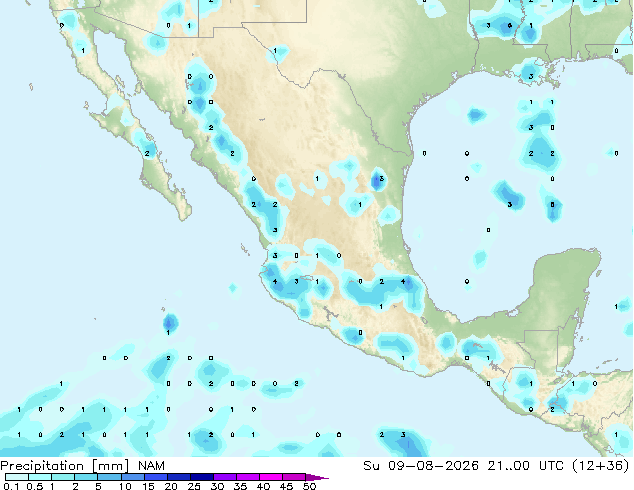Viewport: 634px width, 490px height.
Task: Click the legend label "10"
Action: click(125, 486)
